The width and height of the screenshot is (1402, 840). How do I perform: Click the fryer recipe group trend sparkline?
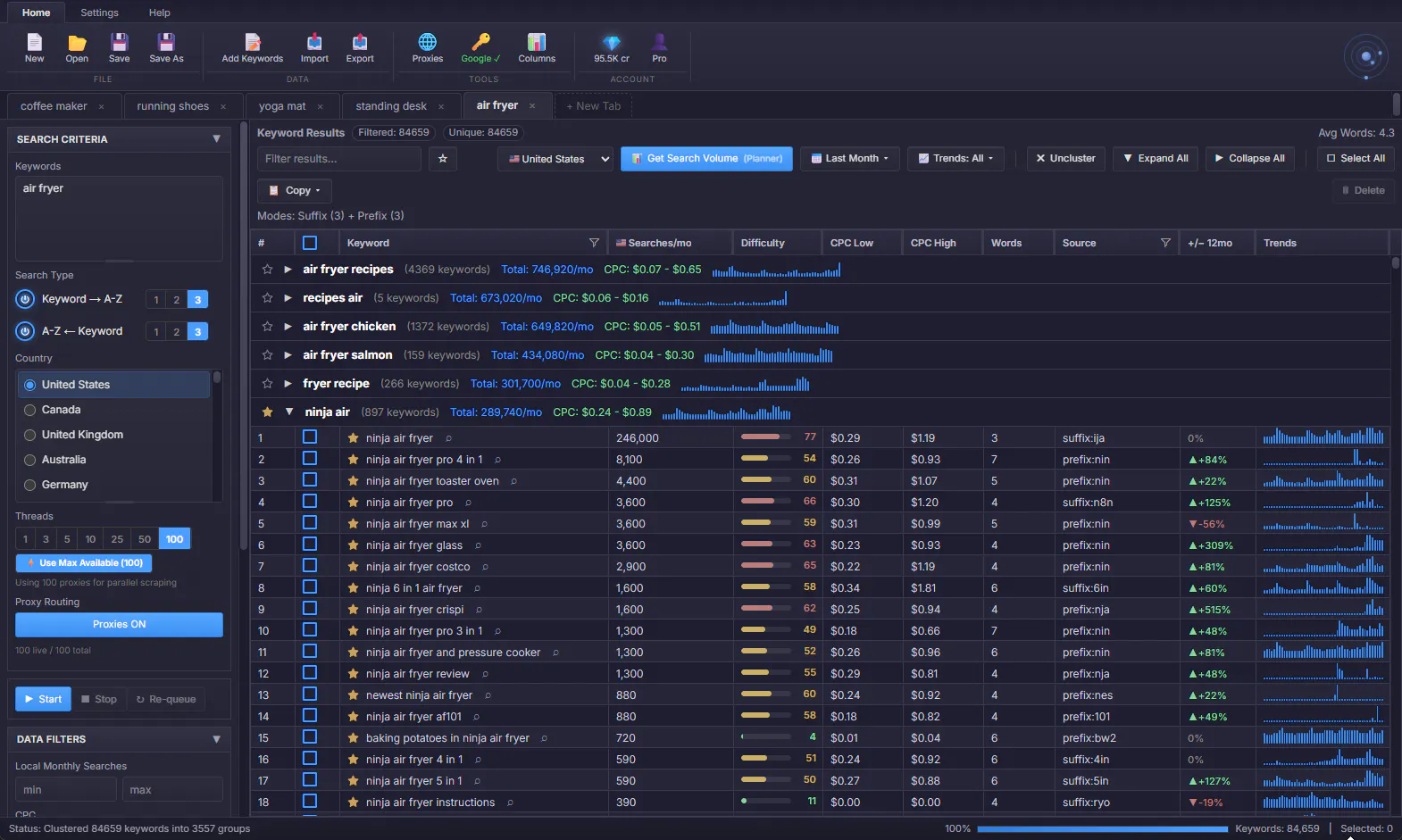point(746,384)
